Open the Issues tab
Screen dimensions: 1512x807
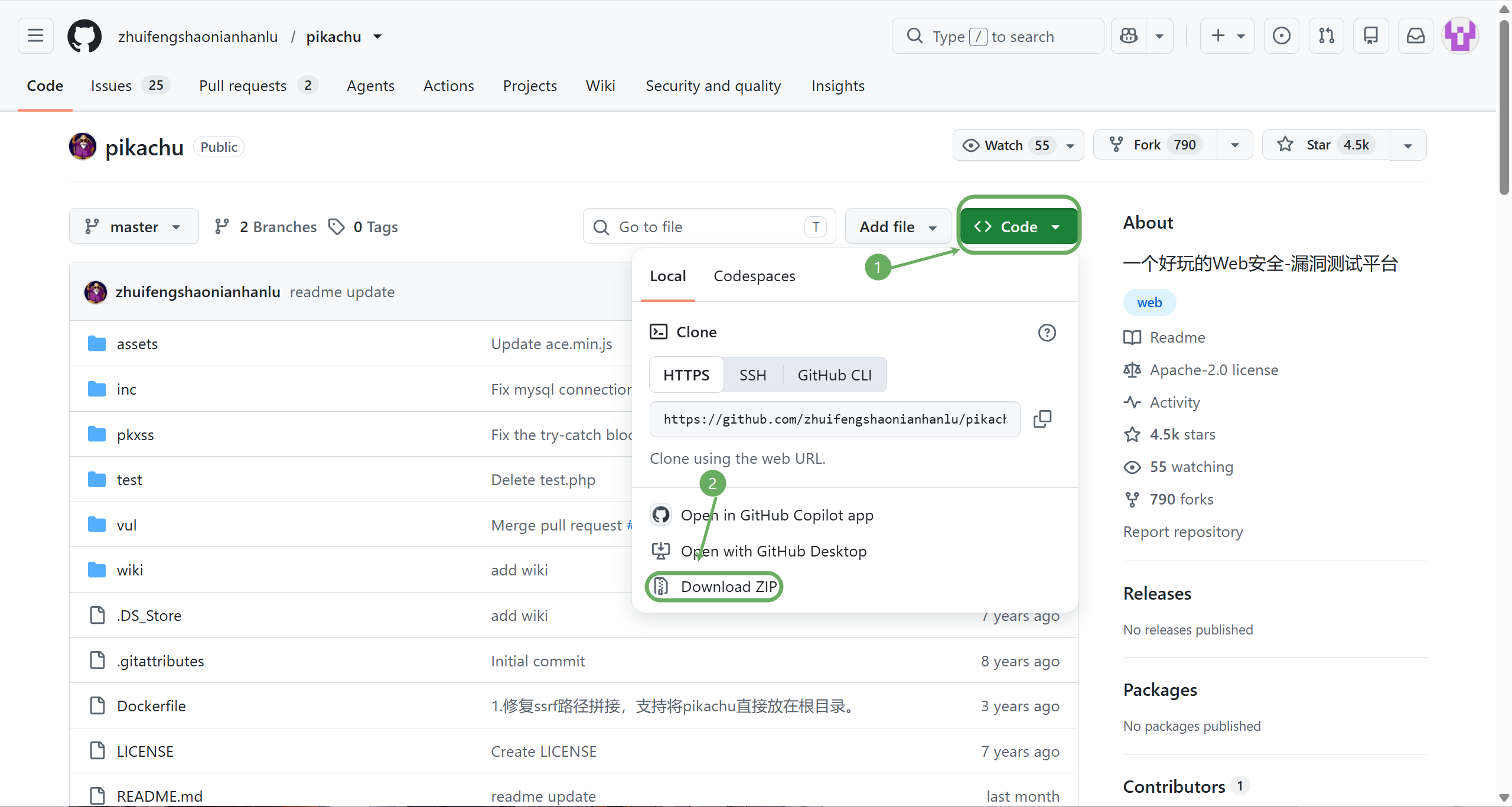coord(130,86)
